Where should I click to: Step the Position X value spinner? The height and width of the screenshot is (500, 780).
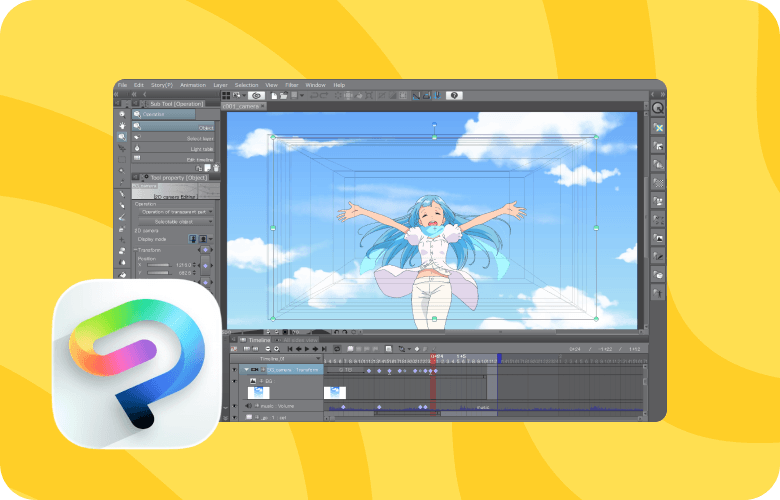[x=194, y=265]
